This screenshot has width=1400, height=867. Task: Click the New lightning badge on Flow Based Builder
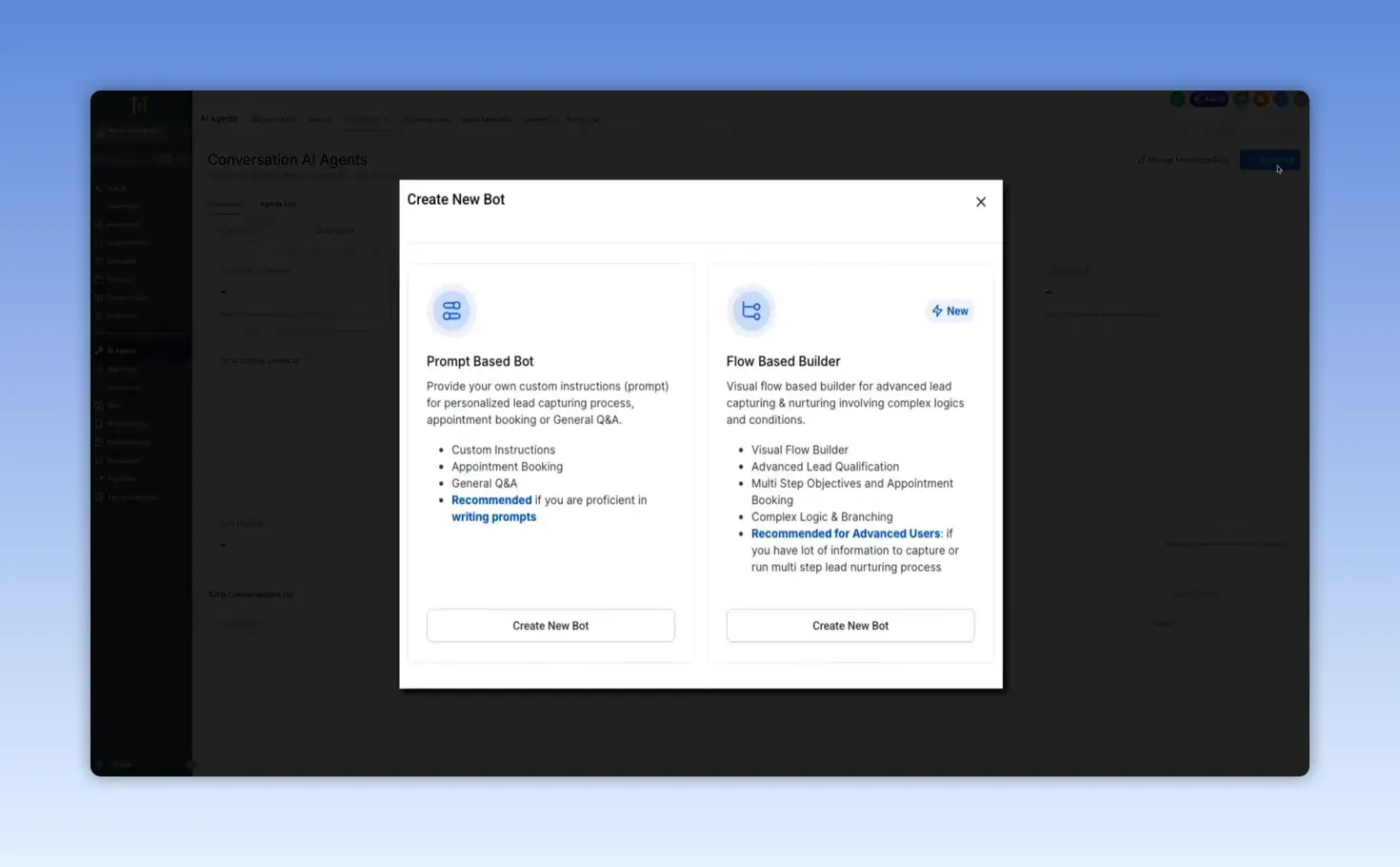(x=950, y=311)
